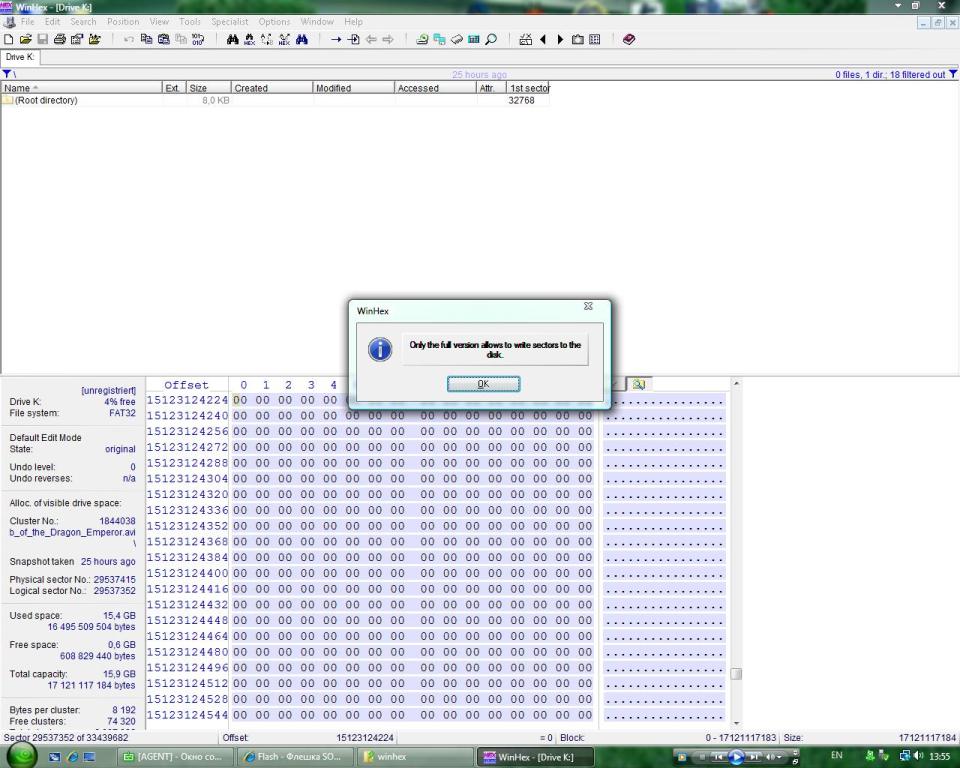Click the Open file folder icon
This screenshot has height=768, width=960.
(x=26, y=39)
